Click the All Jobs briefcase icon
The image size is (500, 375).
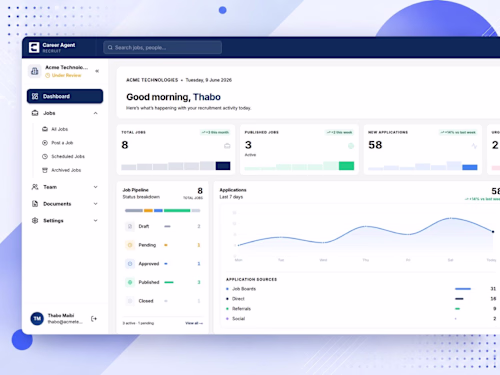click(x=45, y=129)
